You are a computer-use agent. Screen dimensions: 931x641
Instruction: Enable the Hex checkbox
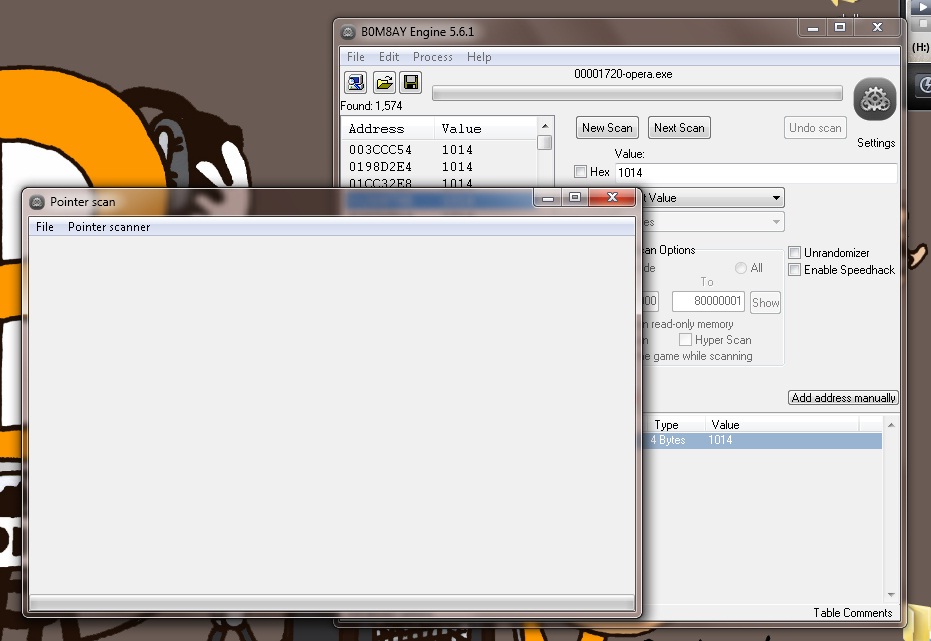coord(581,172)
